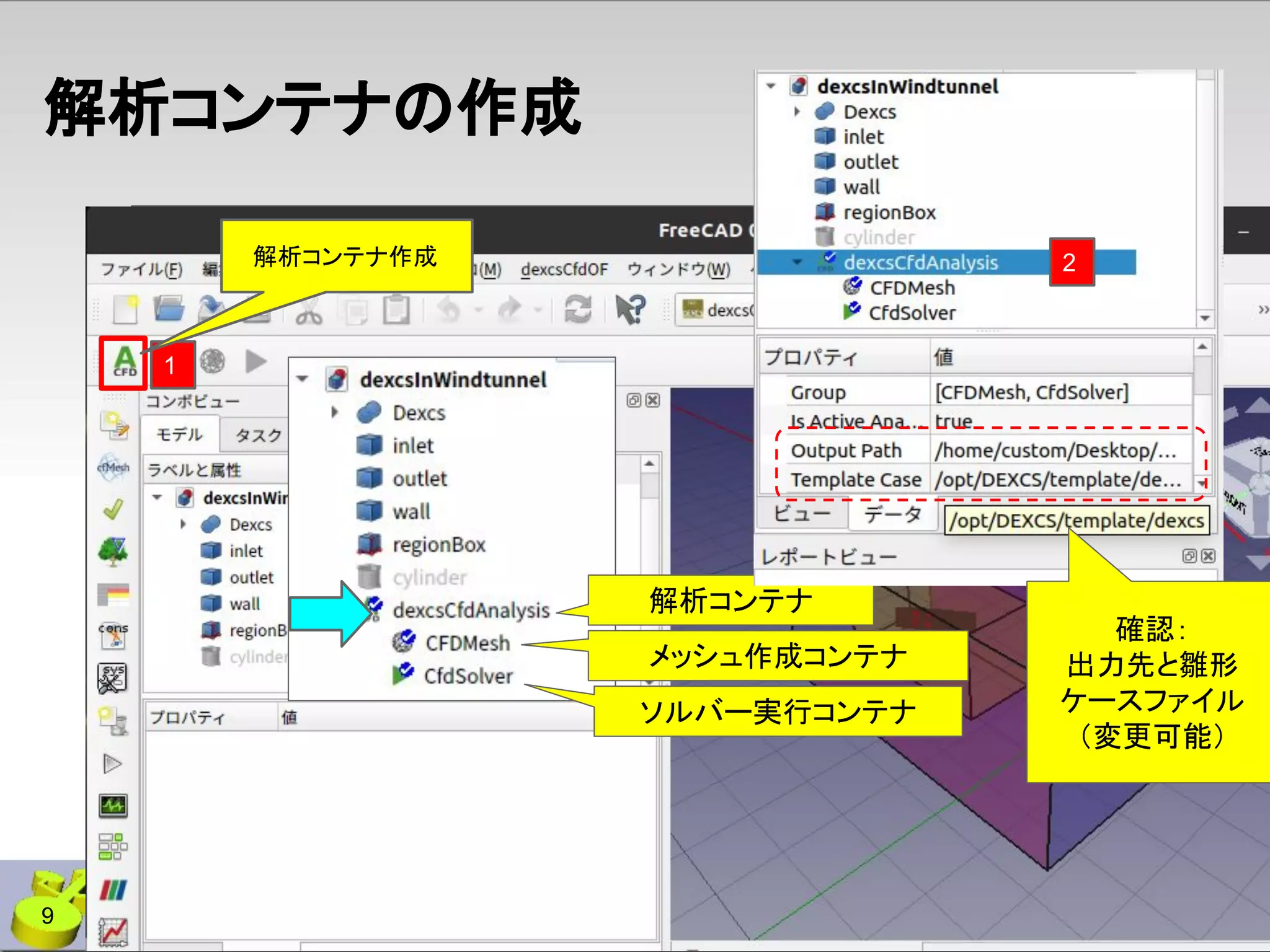Open the dexcsCfdOF menu
The image size is (1270, 952).
point(564,270)
